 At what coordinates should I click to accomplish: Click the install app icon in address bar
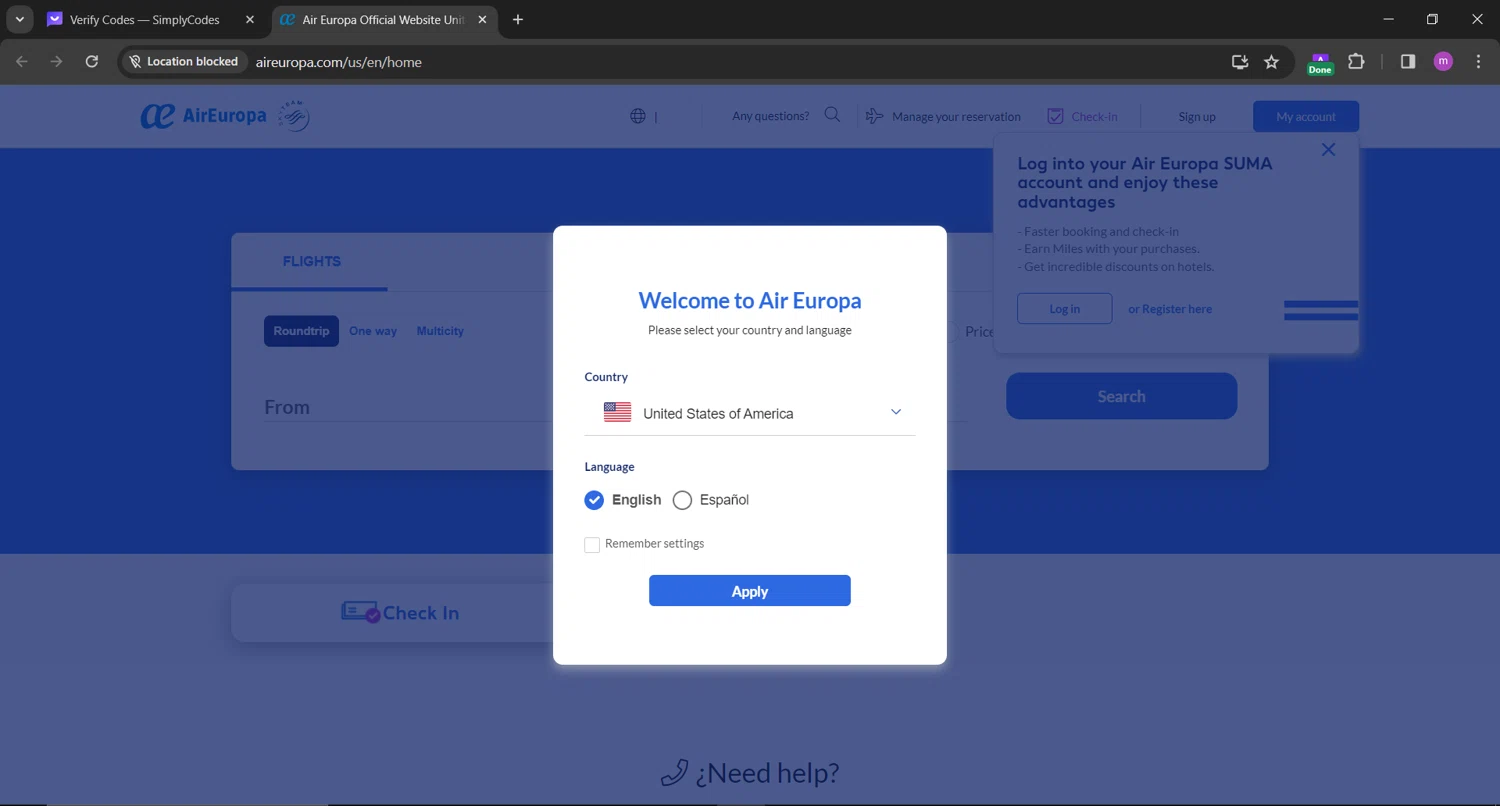click(x=1240, y=62)
